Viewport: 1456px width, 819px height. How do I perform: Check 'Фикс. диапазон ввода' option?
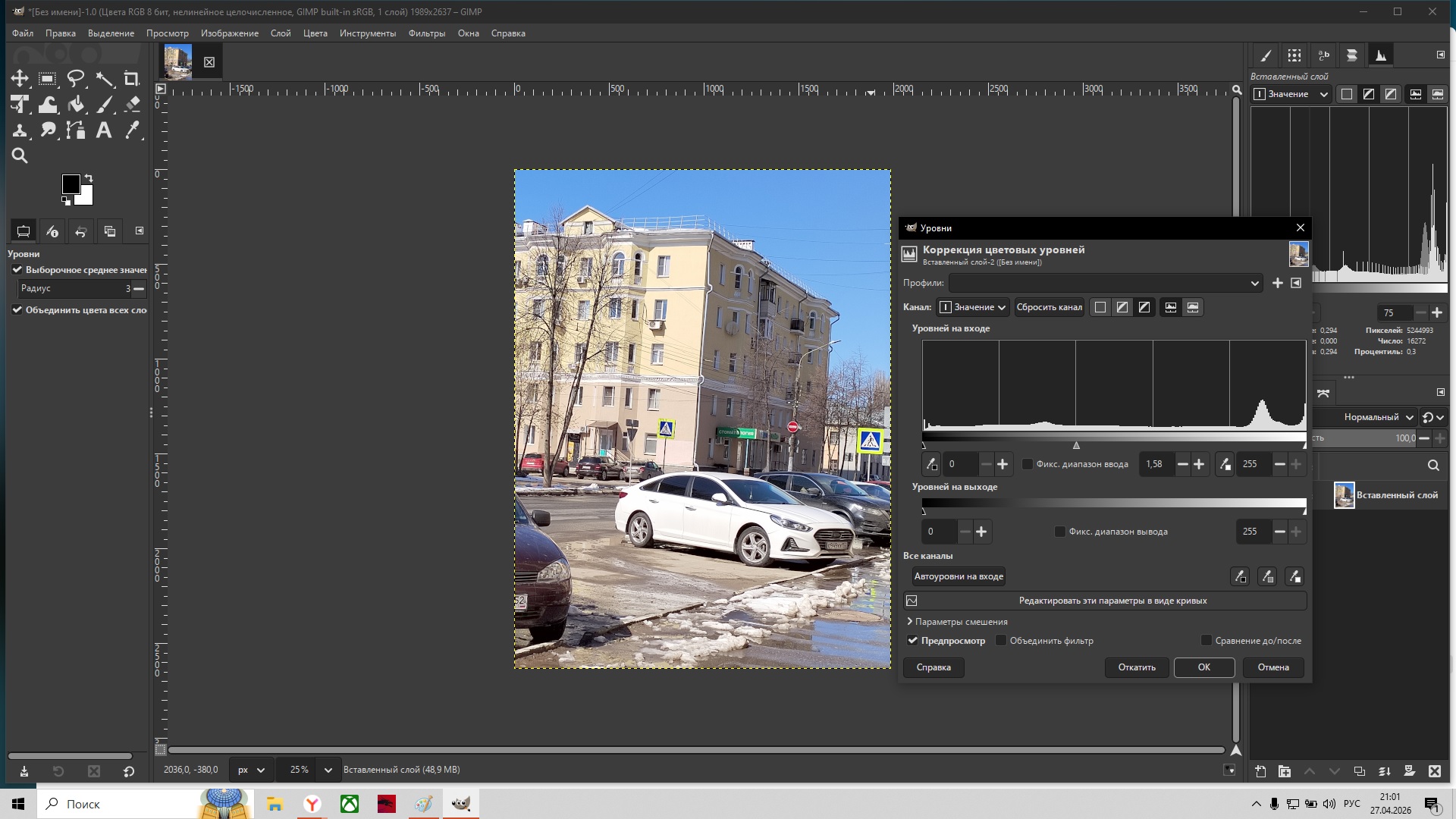point(1028,464)
